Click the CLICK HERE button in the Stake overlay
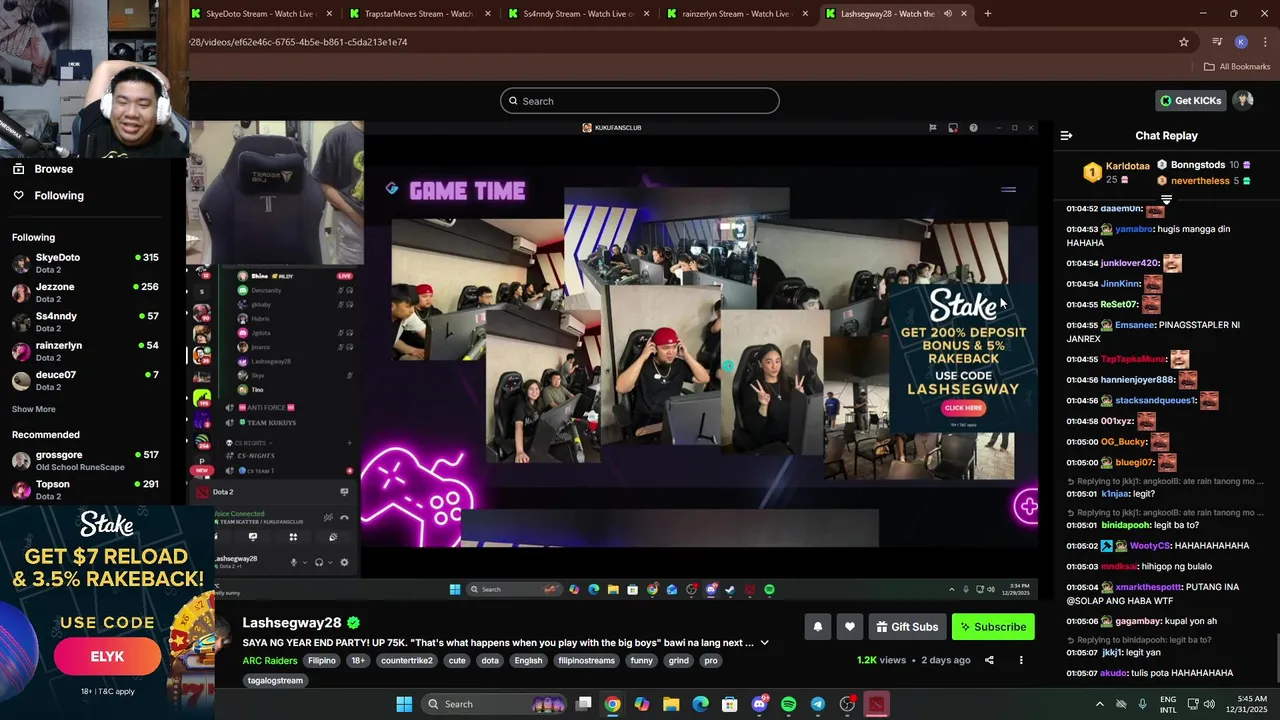This screenshot has height=720, width=1280. point(963,408)
